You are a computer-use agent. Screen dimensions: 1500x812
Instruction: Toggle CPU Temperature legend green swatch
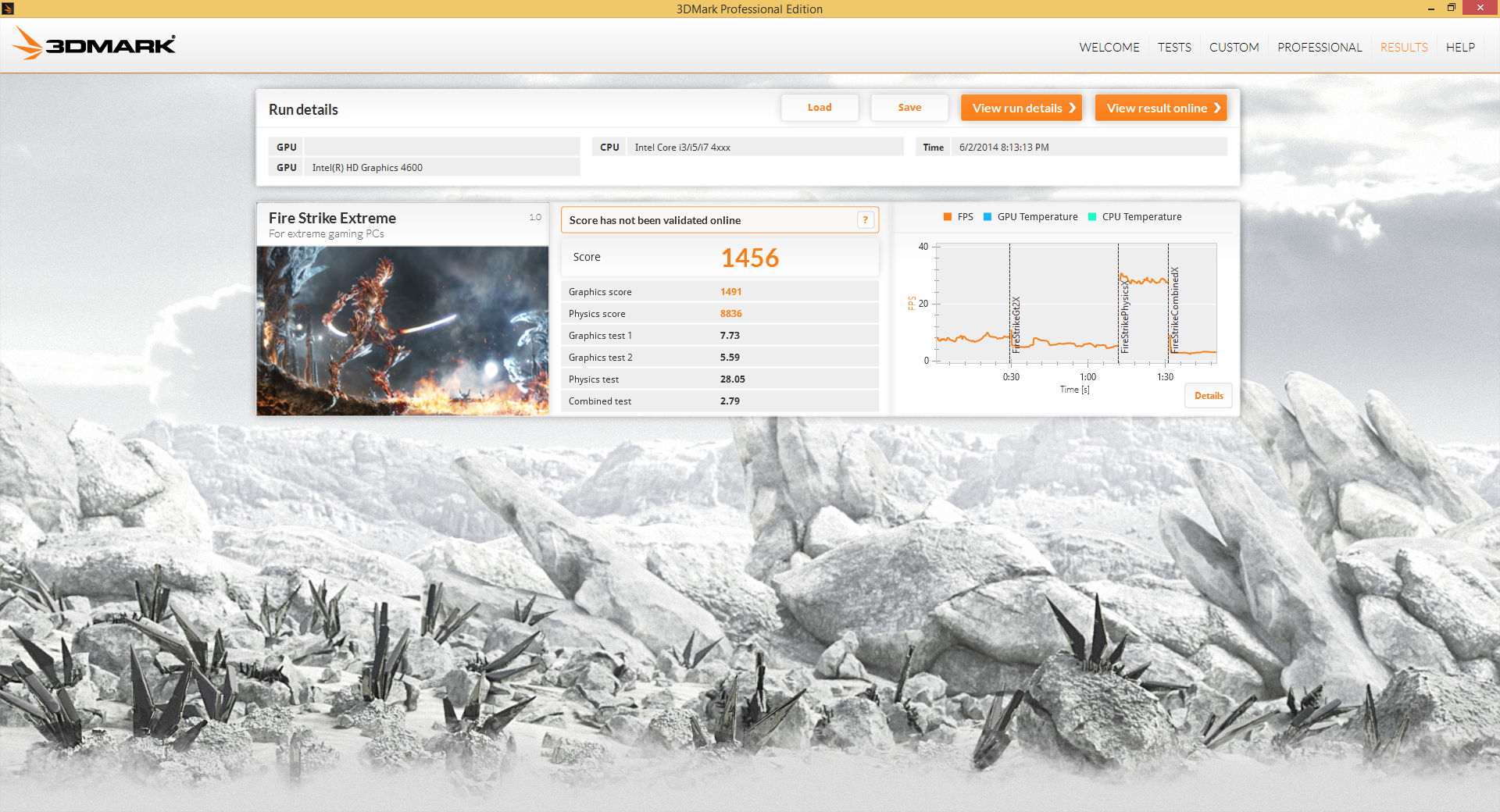pos(1092,217)
